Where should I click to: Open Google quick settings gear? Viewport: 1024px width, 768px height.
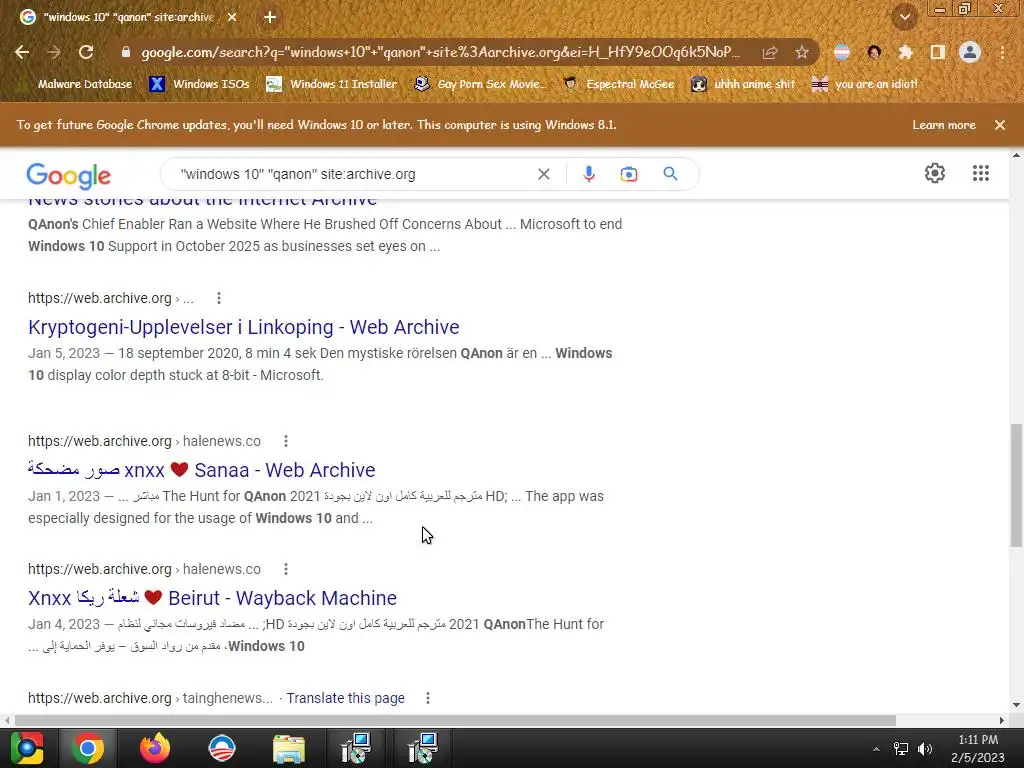tap(935, 173)
